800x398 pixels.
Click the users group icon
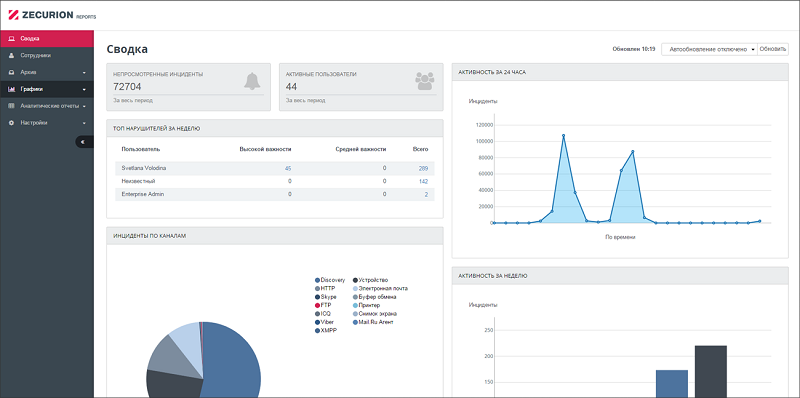coord(424,81)
